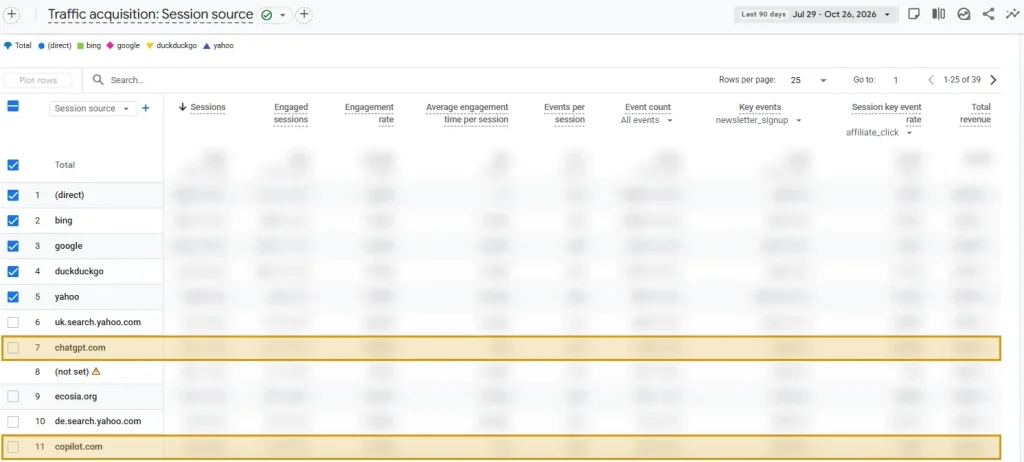
Task: Open the edit comparisons icon
Action: (x=938, y=14)
